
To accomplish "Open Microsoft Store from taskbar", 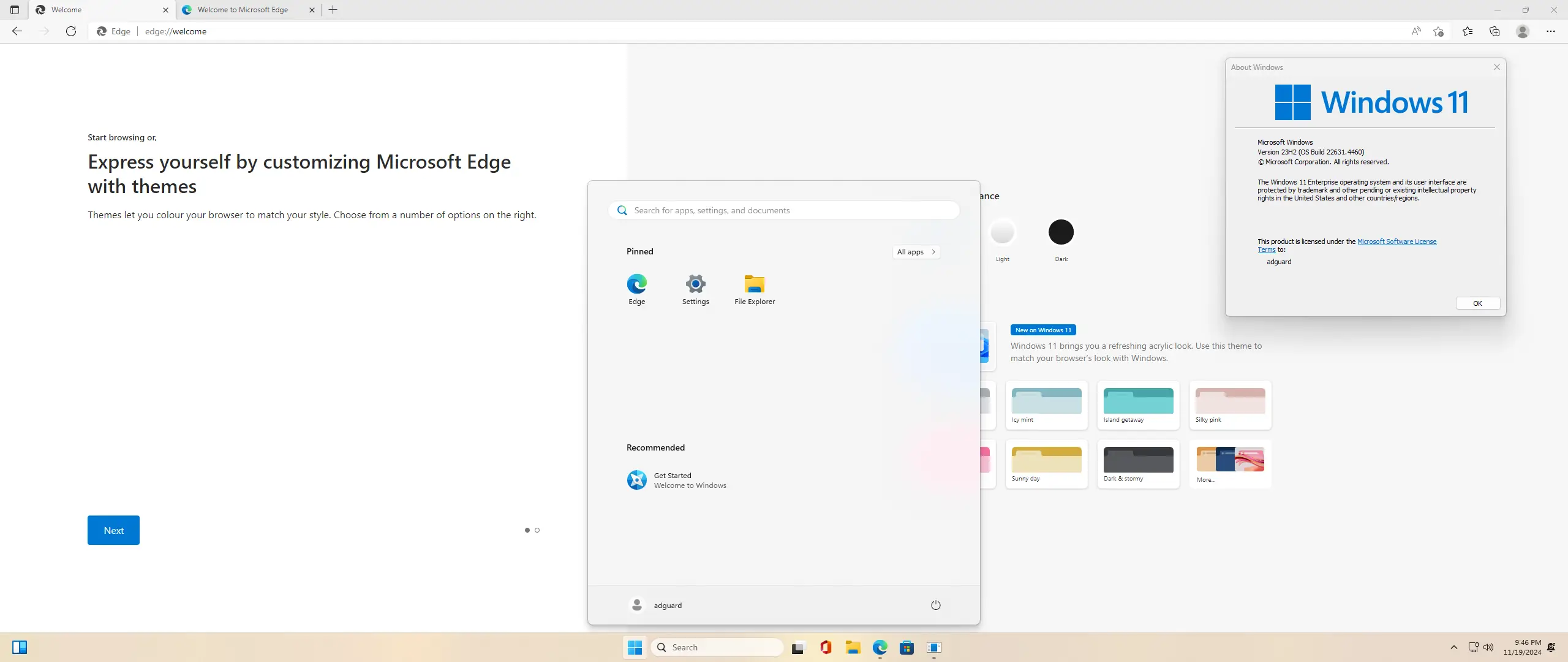I will 907,647.
